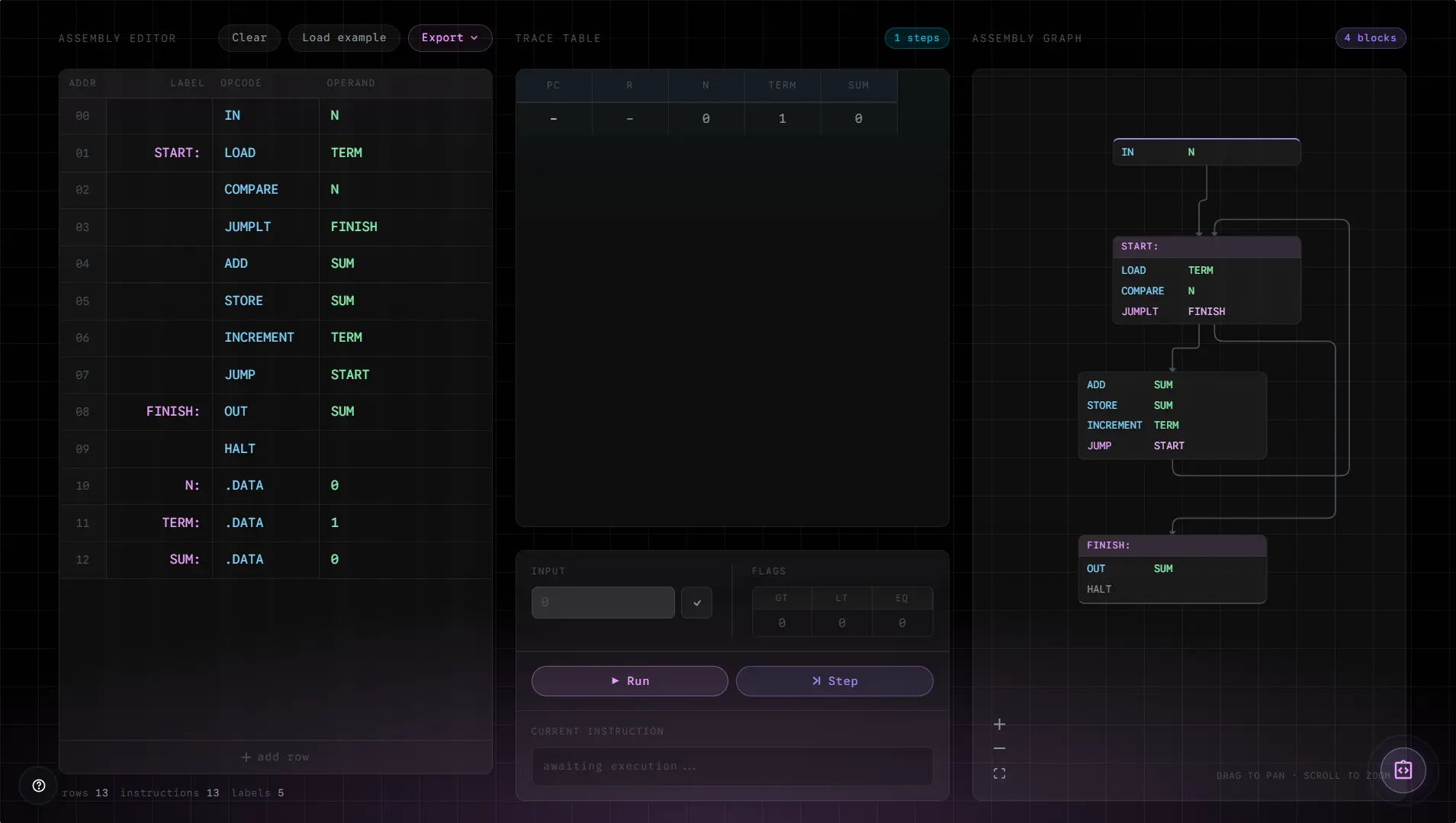
Task: Select the 1 steps badge
Action: 917,38
